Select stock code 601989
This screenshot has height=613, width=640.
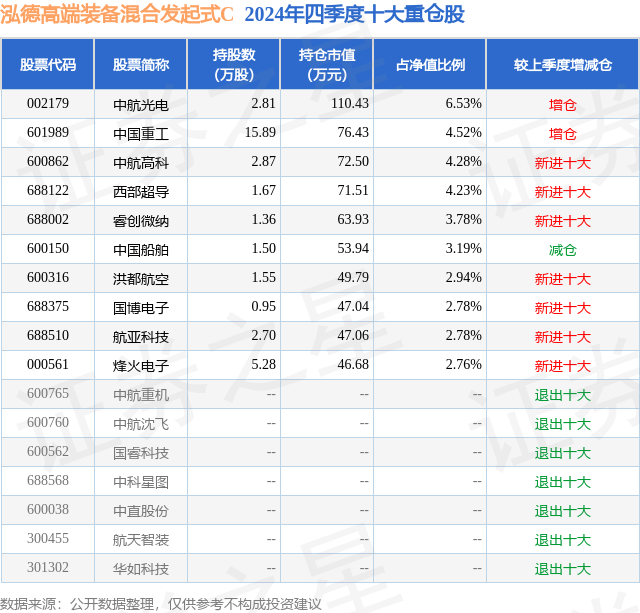pos(48,133)
